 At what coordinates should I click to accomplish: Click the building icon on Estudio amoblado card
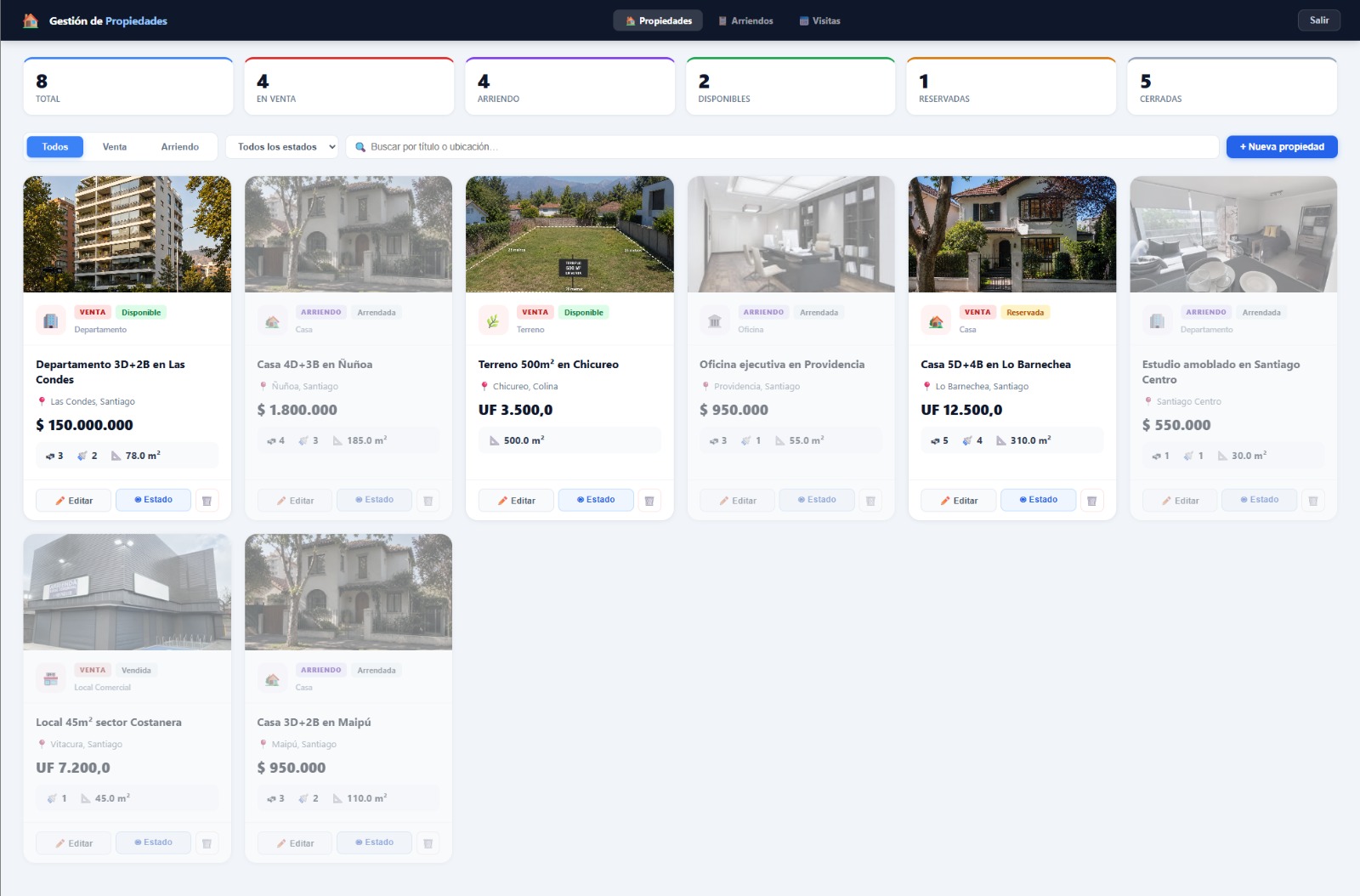[1157, 320]
